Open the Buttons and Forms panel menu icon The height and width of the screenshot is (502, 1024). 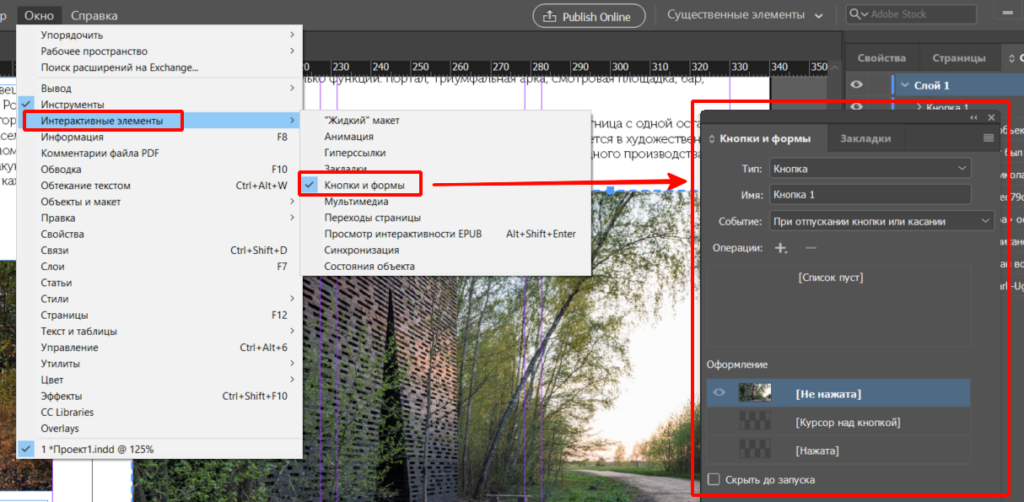click(988, 138)
